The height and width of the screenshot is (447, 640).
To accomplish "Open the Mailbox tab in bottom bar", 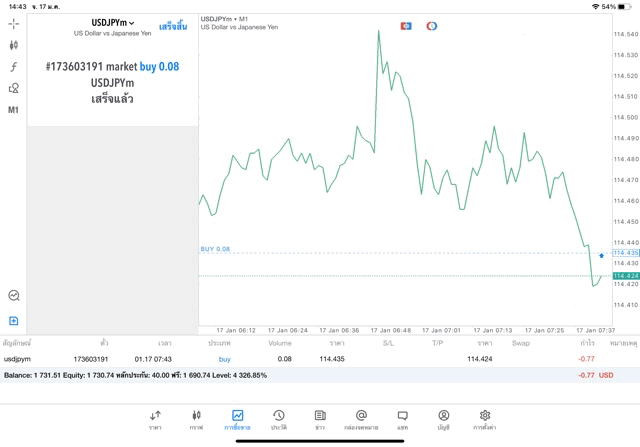I will point(361,420).
